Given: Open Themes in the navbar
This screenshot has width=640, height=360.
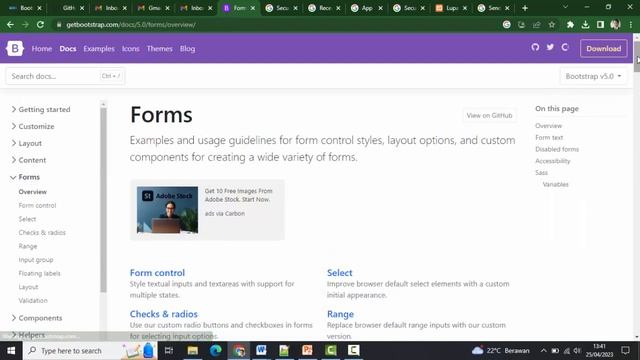Looking at the screenshot, I should point(160,49).
